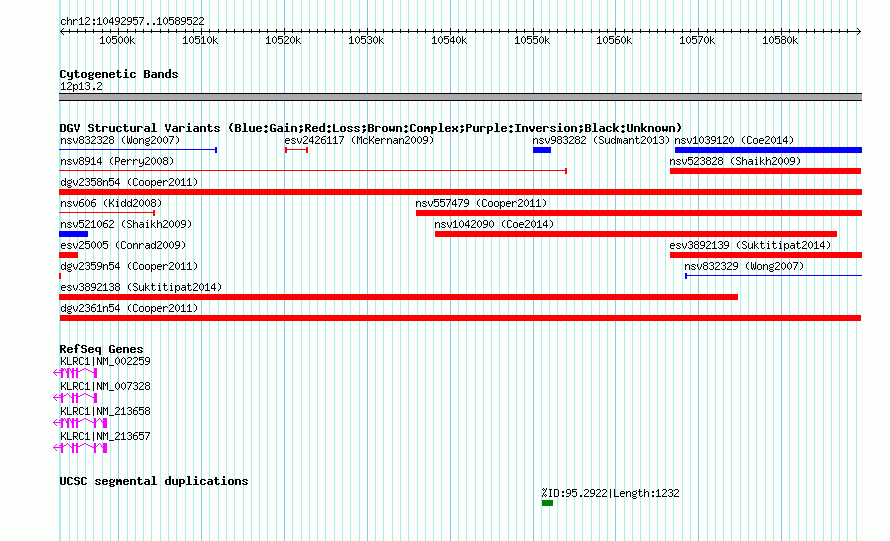Select the thin blue line of nsv832328
Image resolution: width=890 pixels, height=541 pixels.
[x=138, y=150]
